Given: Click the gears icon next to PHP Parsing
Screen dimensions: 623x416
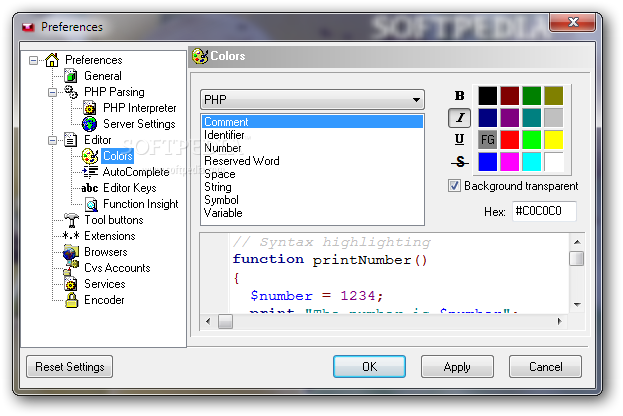Looking at the screenshot, I should (x=71, y=92).
